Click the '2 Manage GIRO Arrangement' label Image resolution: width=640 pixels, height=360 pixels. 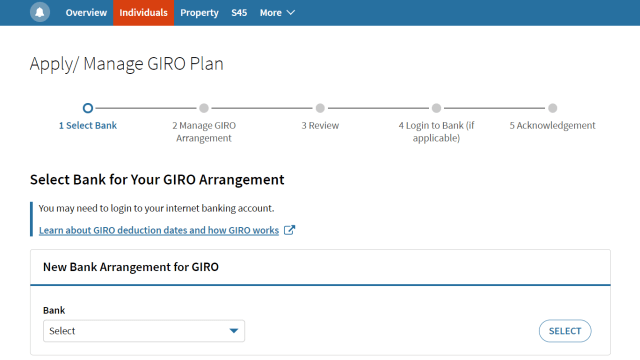(204, 131)
